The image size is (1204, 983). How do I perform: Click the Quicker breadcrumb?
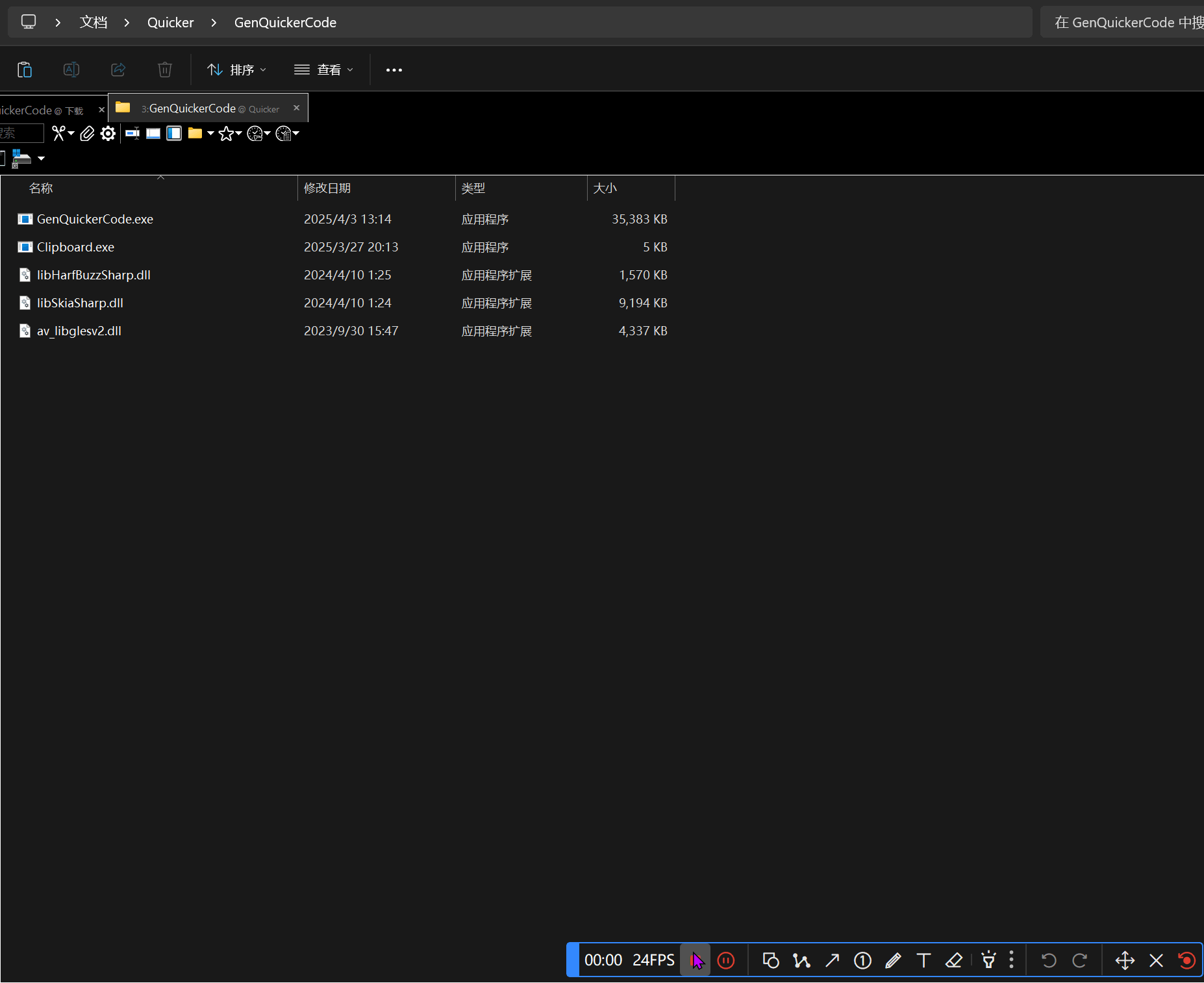click(x=171, y=23)
